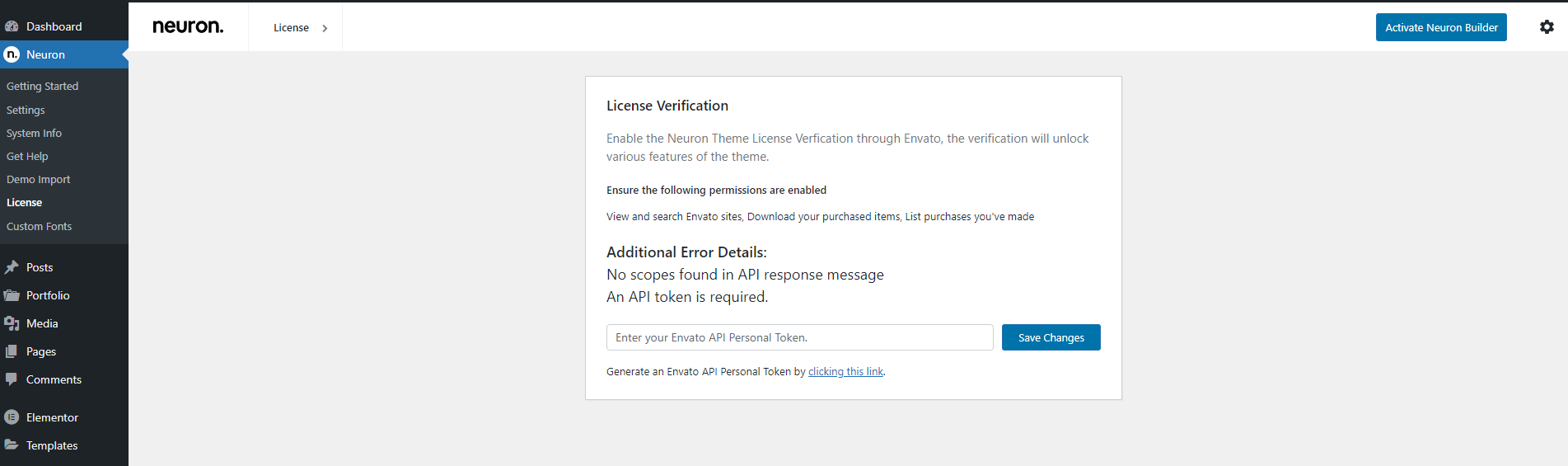The height and width of the screenshot is (466, 1568).
Task: Open Demo Import page
Action: click(x=38, y=179)
